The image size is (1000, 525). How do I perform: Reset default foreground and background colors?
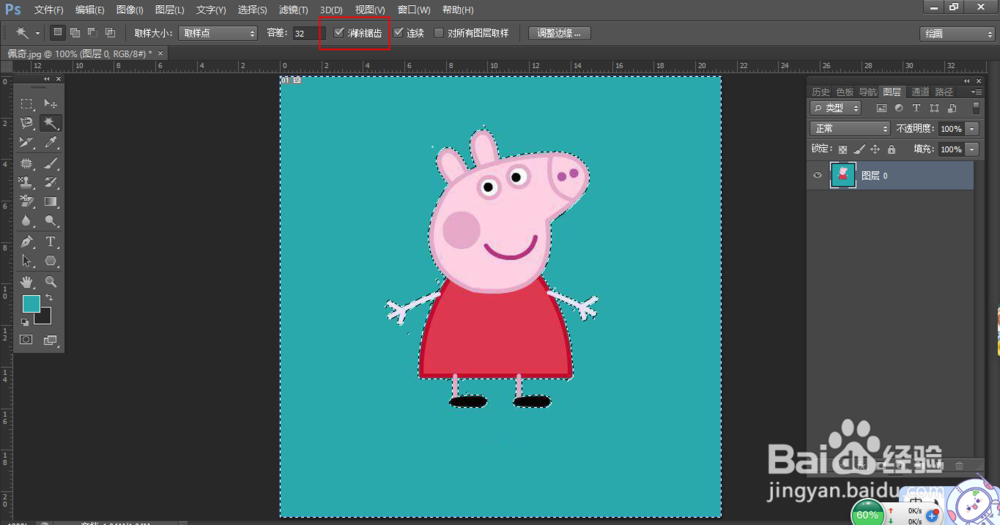(25, 322)
